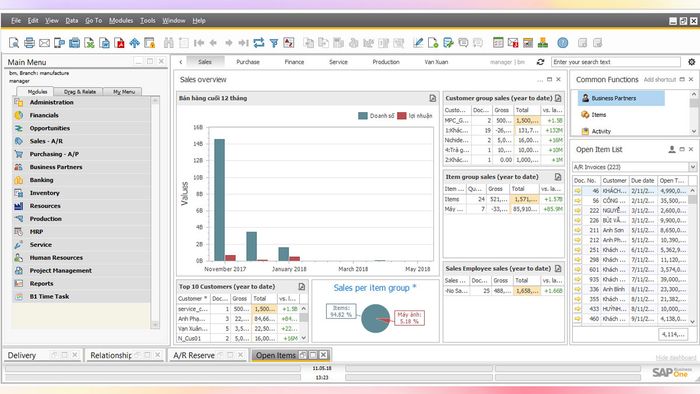Open the Inventory module
This screenshot has width=700, height=394.
coord(81,193)
